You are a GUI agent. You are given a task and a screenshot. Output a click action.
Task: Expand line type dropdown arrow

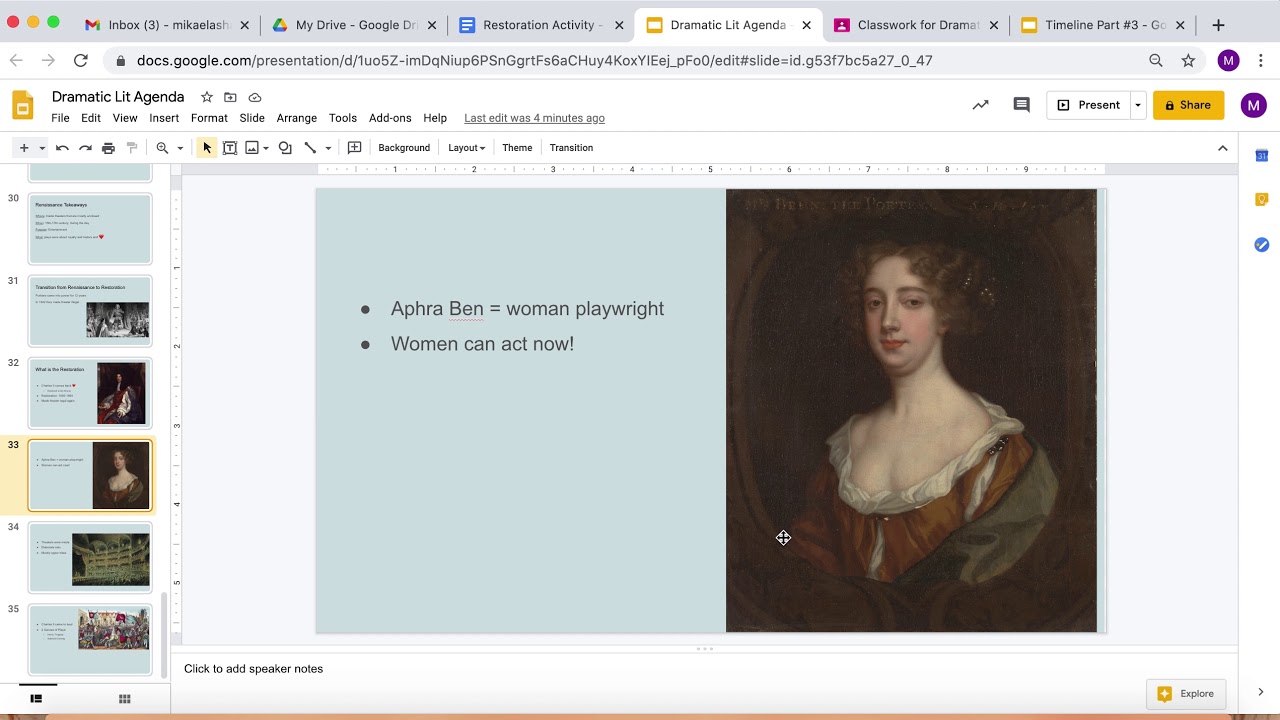[328, 148]
